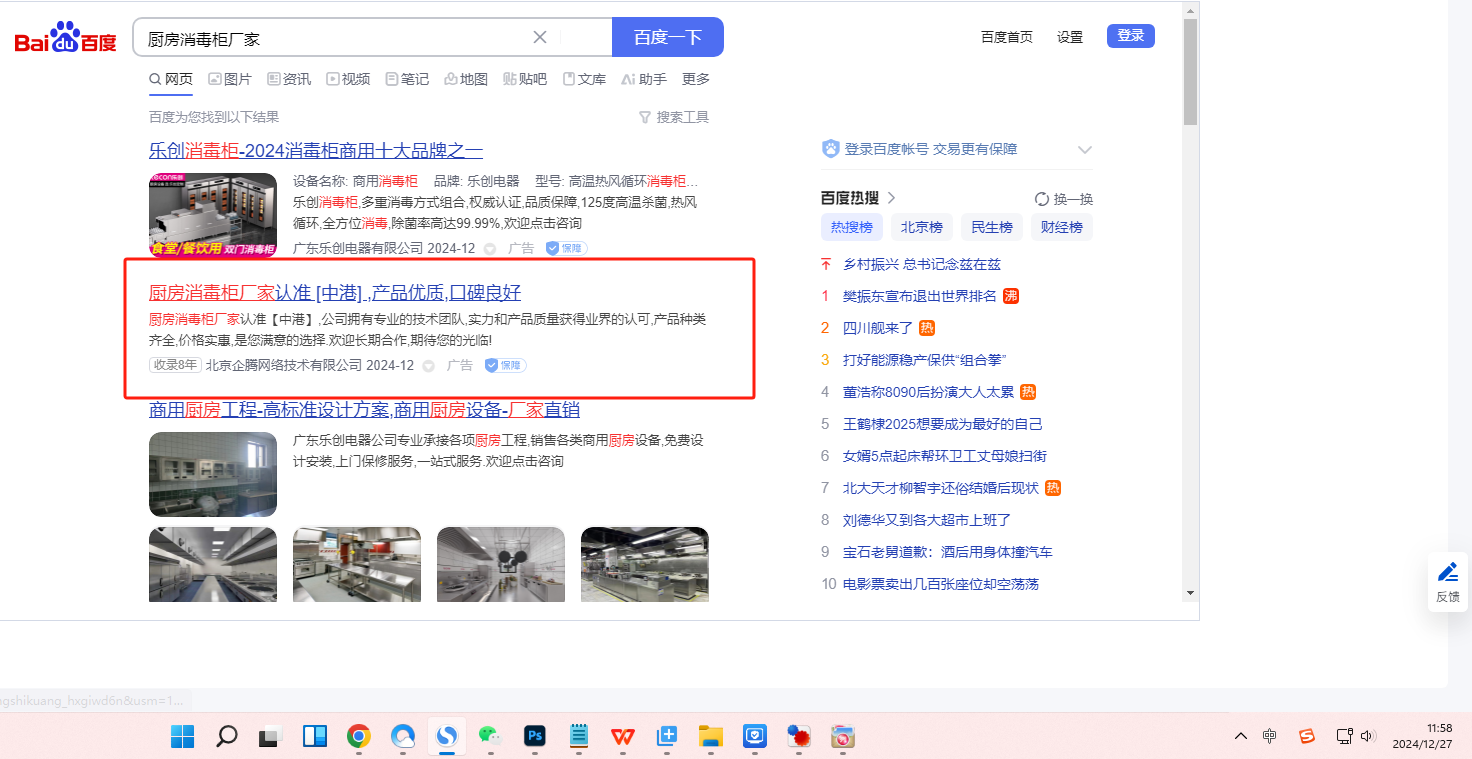Go to 百度首页

pyautogui.click(x=1007, y=37)
